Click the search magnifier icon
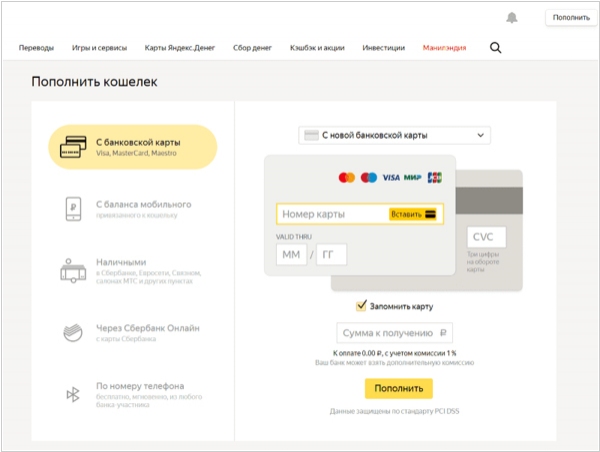The image size is (600, 452). click(x=496, y=48)
